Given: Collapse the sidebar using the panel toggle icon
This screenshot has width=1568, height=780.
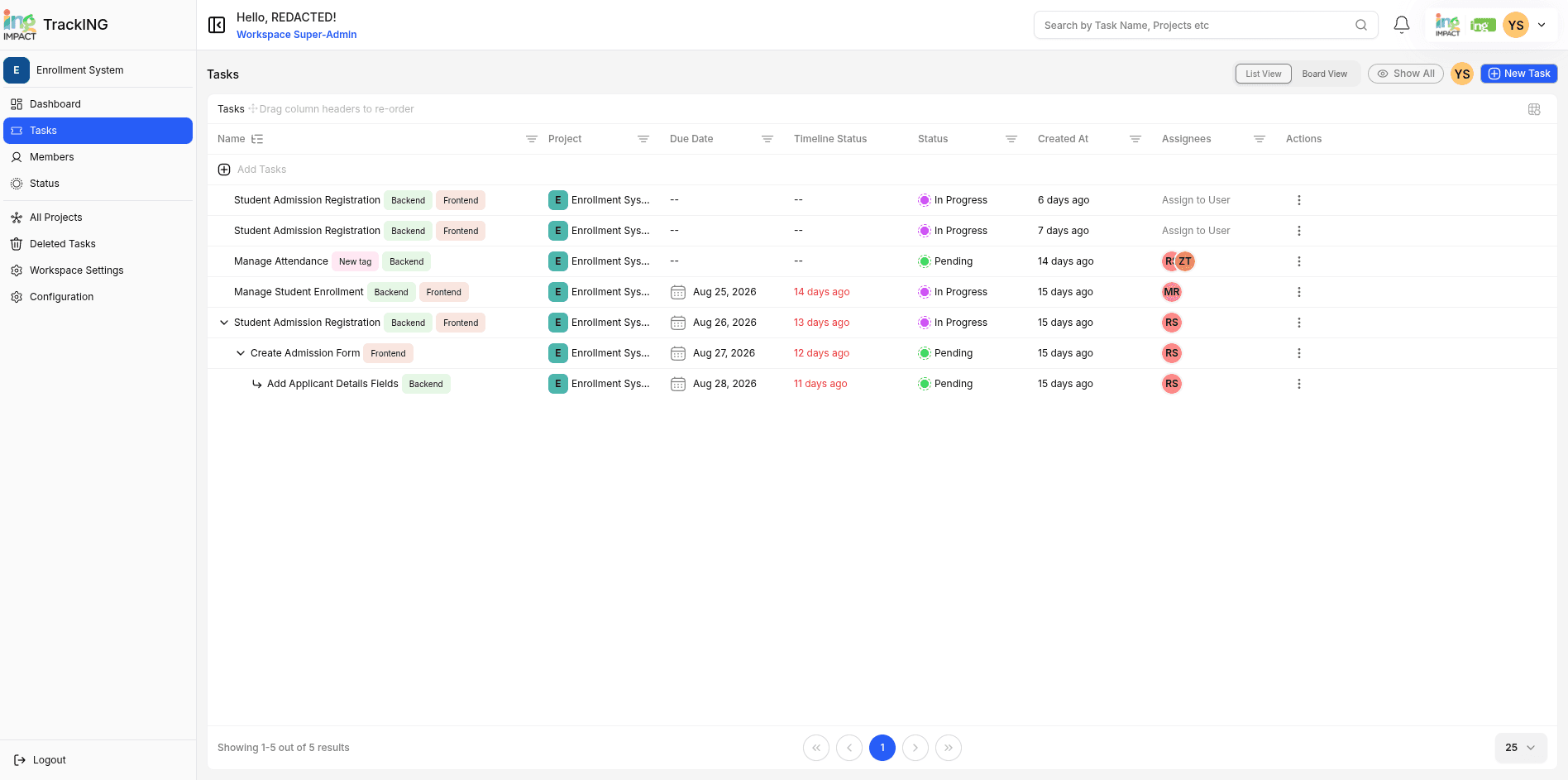Looking at the screenshot, I should pos(217,25).
